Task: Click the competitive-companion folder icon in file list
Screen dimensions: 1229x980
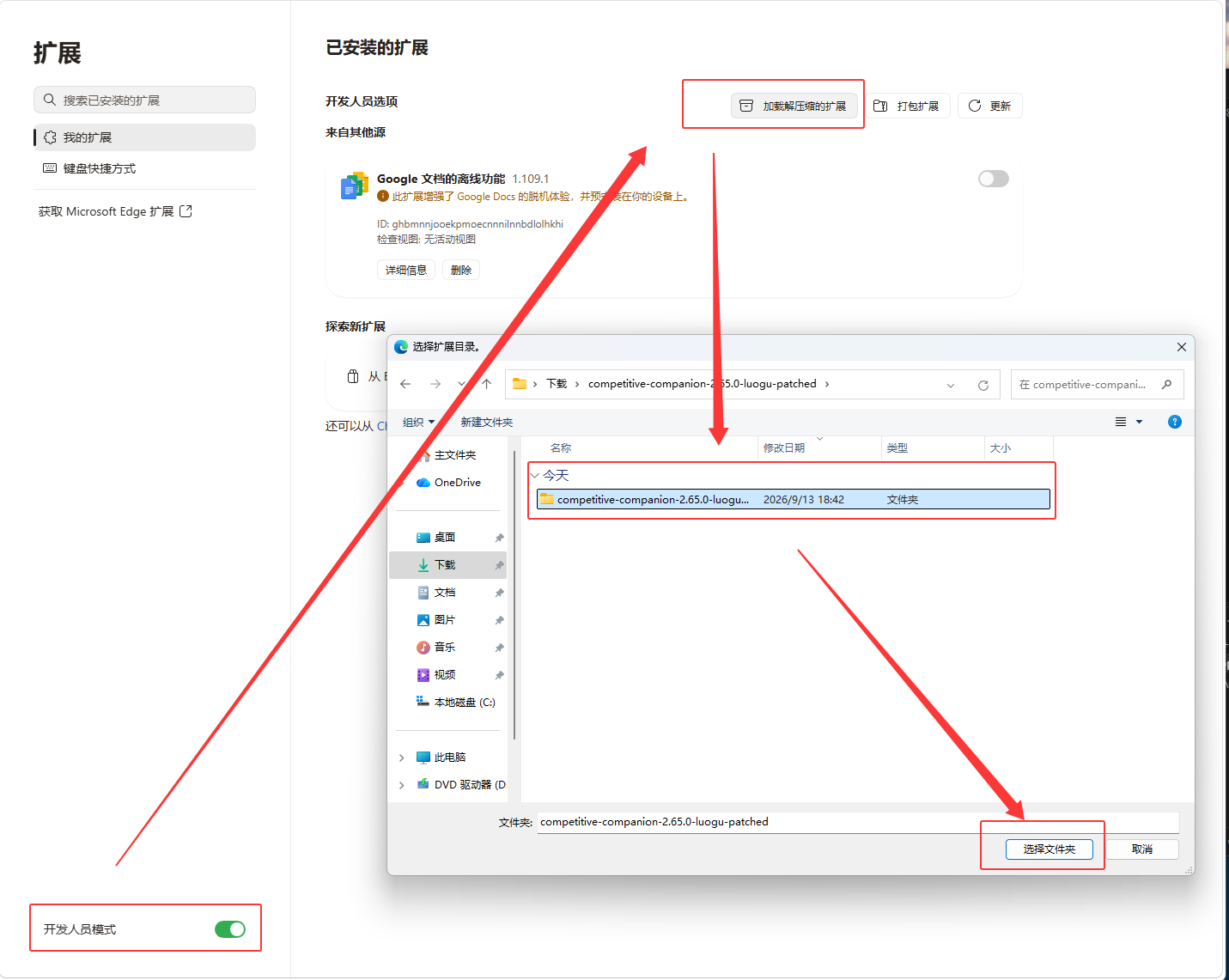Action: pyautogui.click(x=547, y=499)
